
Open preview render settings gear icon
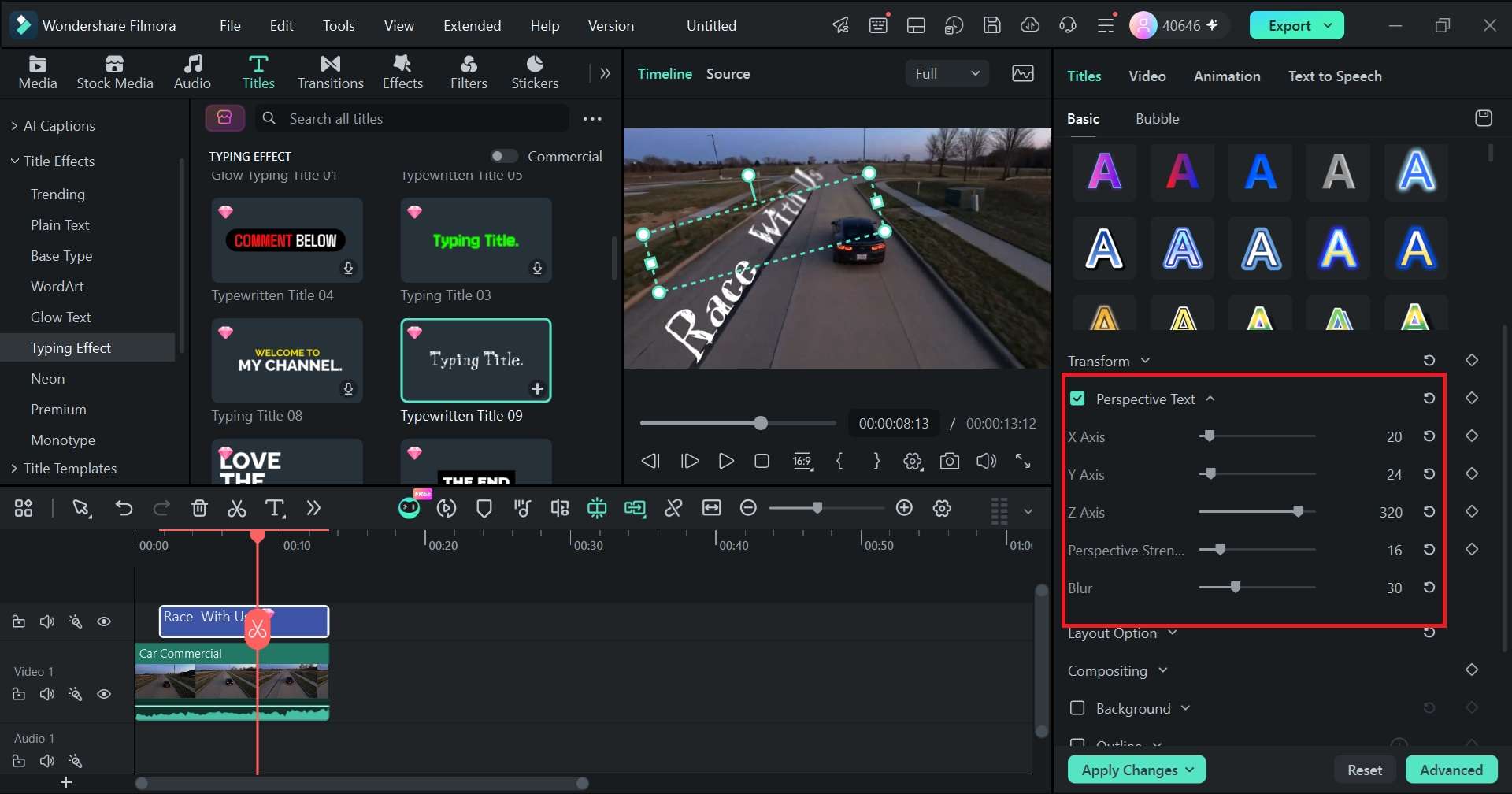[x=913, y=462]
